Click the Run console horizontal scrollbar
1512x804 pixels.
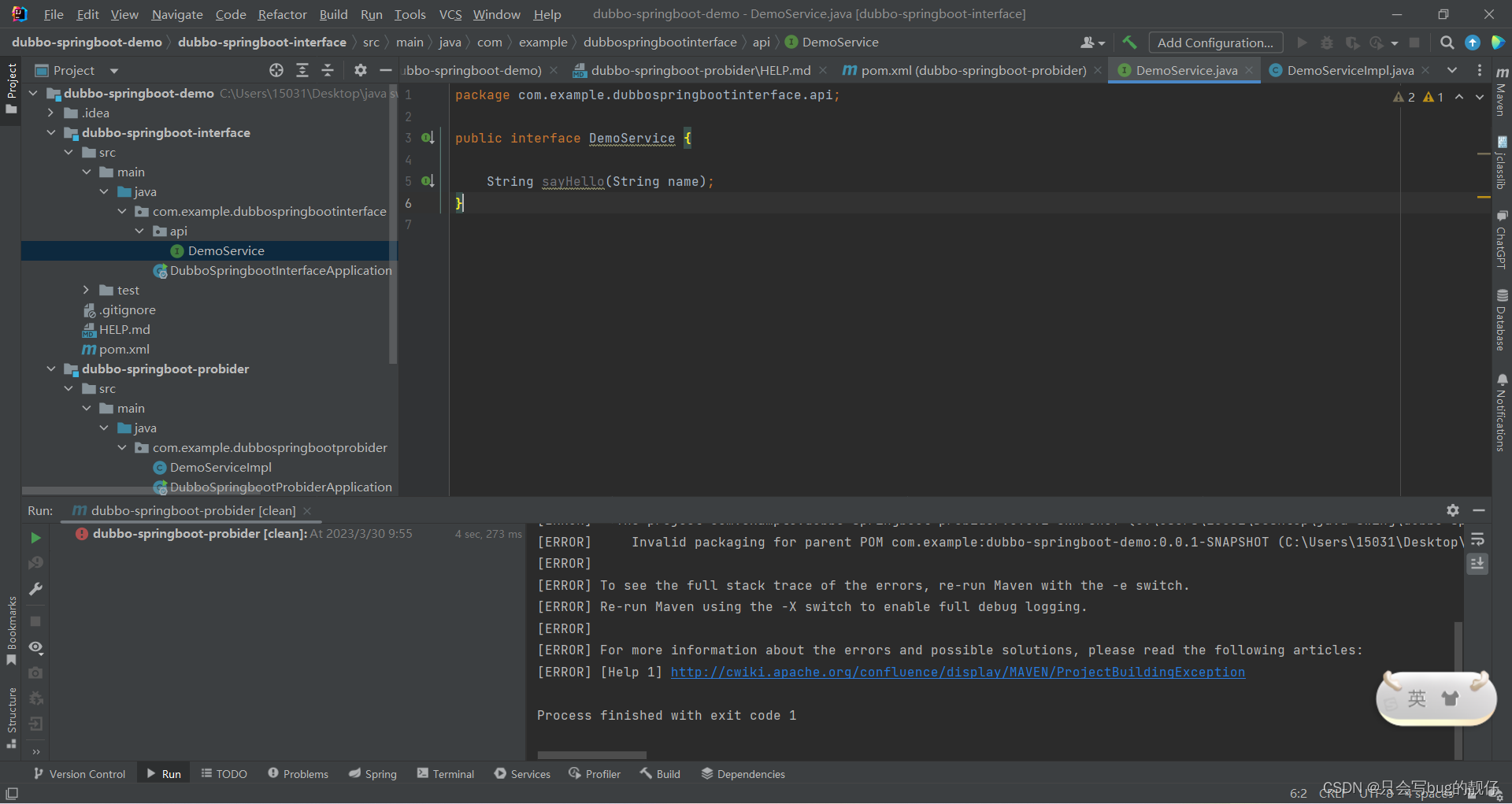tap(591, 755)
